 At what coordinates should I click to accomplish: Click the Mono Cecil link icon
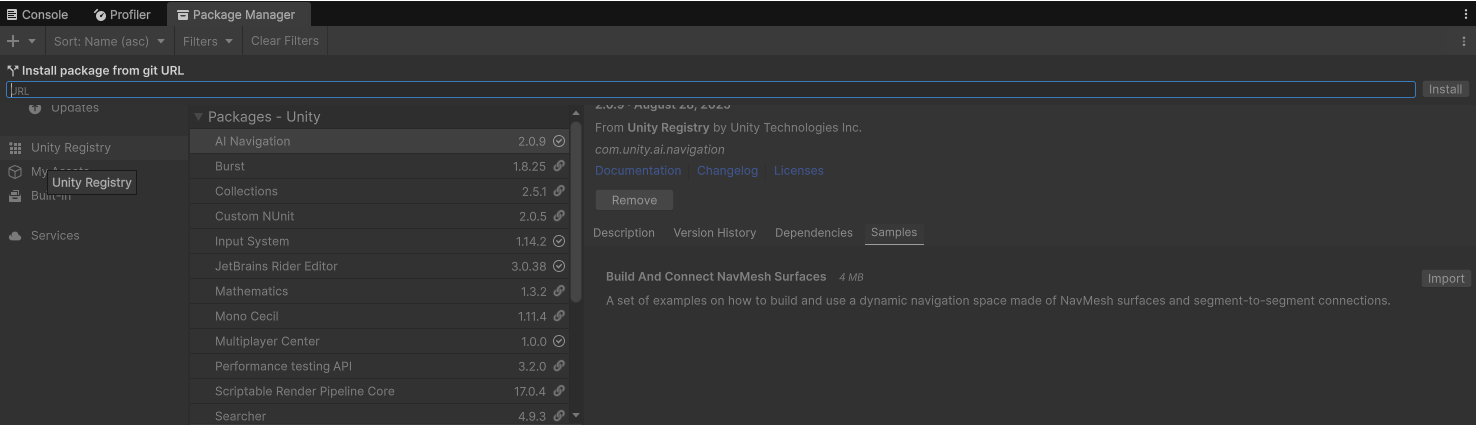pyautogui.click(x=559, y=316)
